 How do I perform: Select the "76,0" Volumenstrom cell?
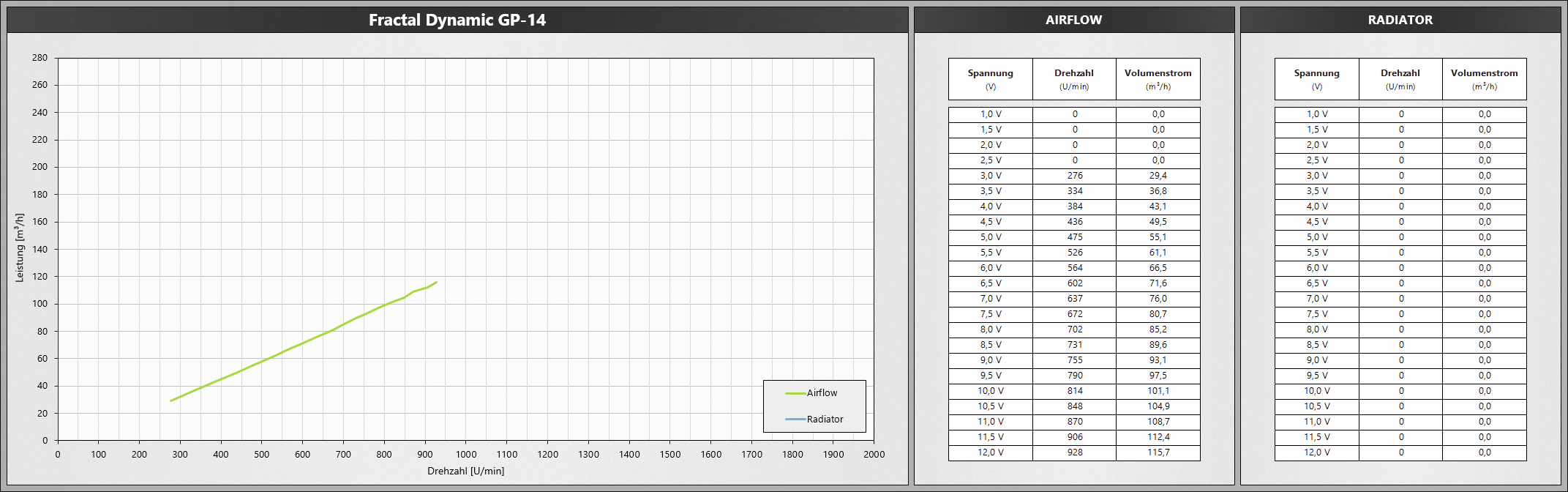1158,299
